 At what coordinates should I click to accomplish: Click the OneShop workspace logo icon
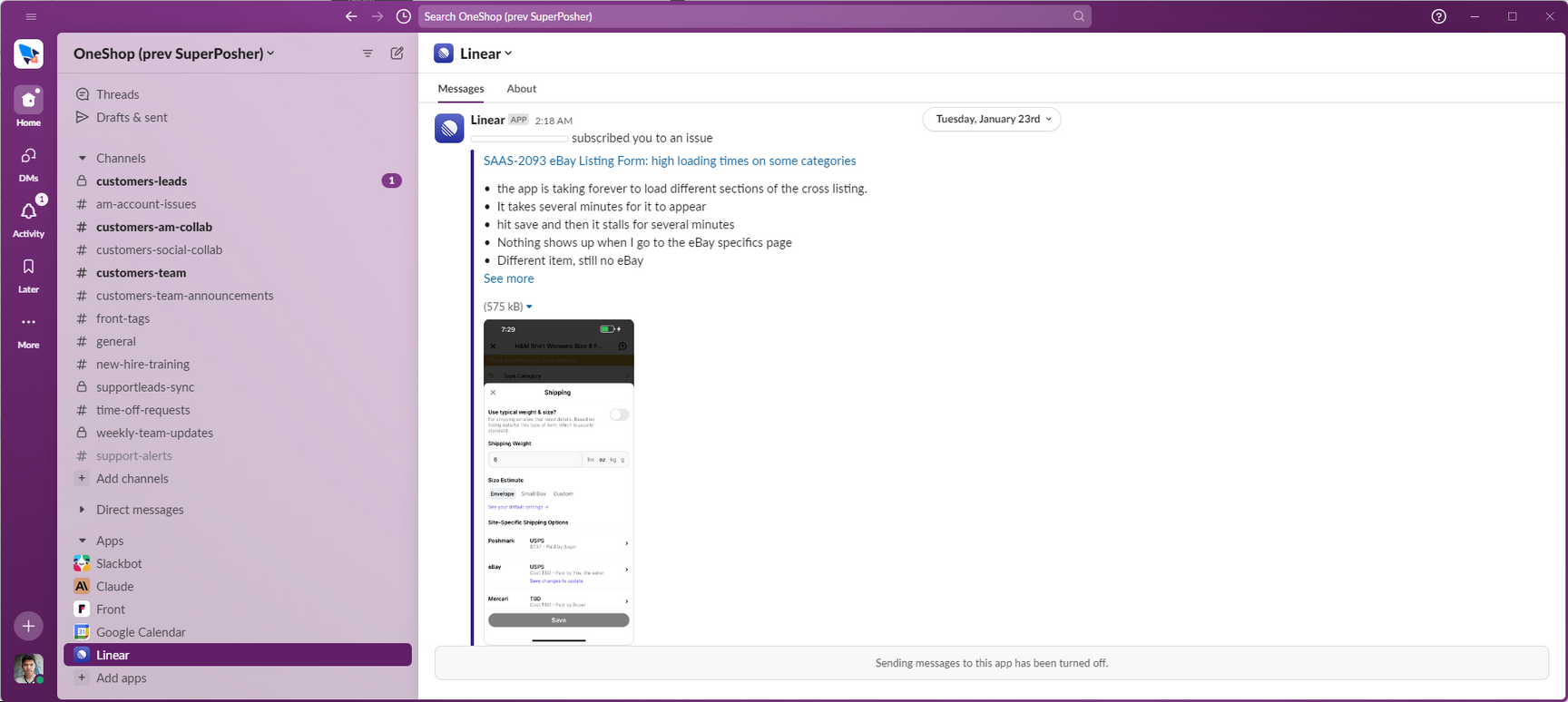click(x=28, y=54)
